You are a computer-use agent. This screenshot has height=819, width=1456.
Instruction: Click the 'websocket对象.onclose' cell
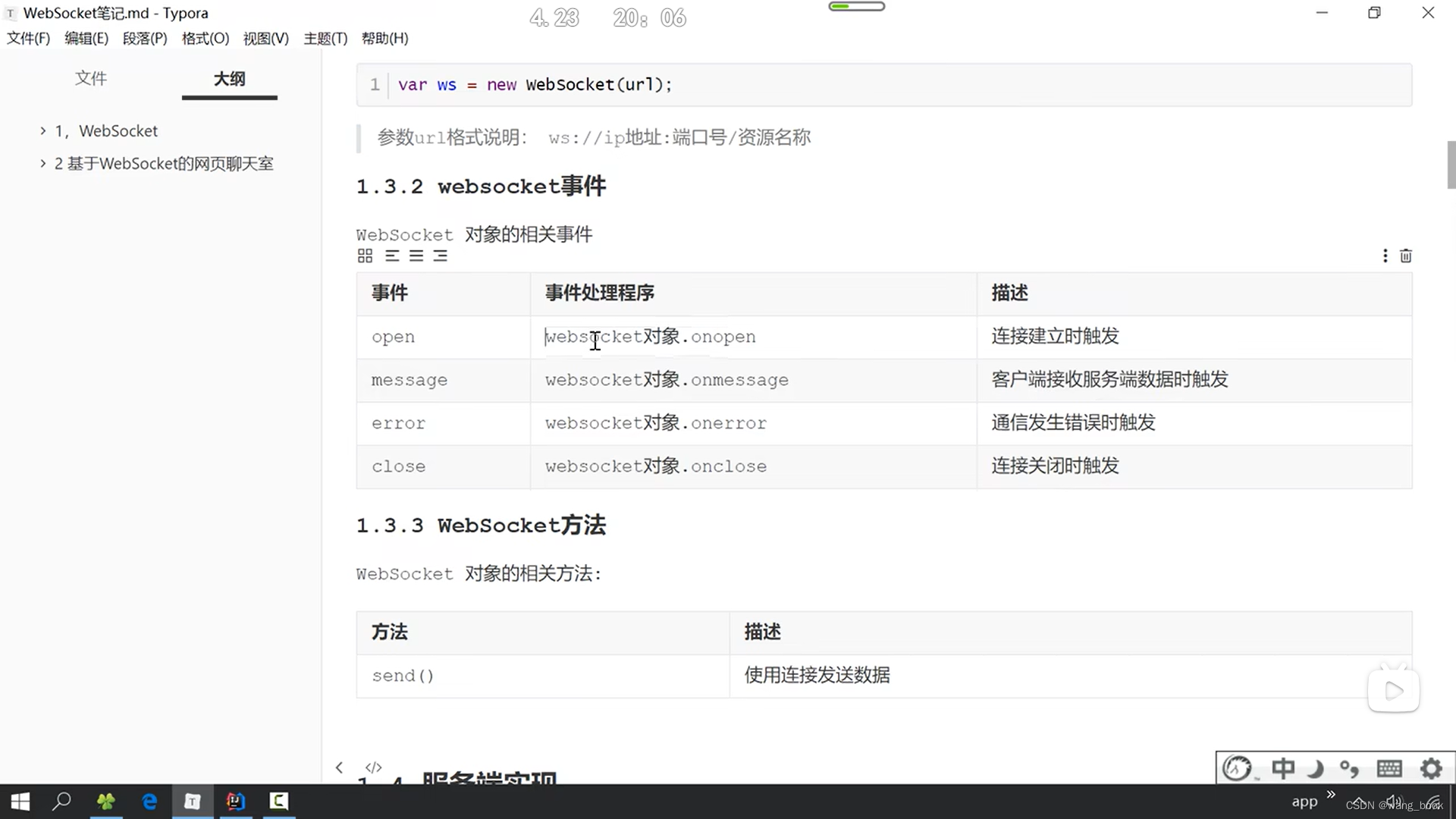[753, 466]
